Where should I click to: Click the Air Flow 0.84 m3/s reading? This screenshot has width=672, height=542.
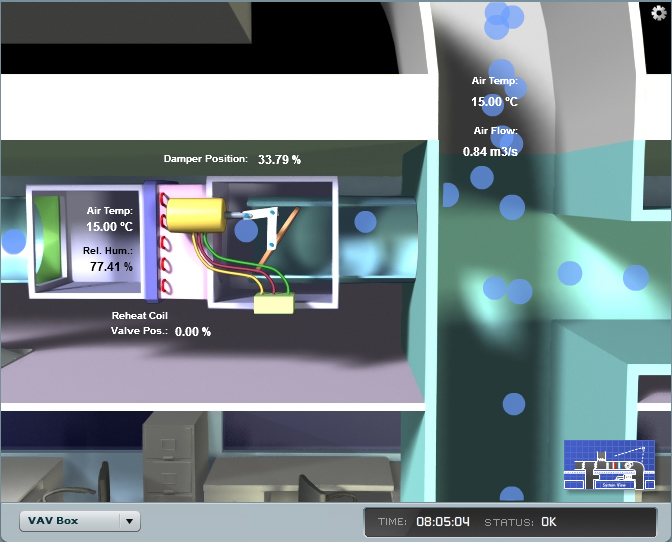point(490,152)
